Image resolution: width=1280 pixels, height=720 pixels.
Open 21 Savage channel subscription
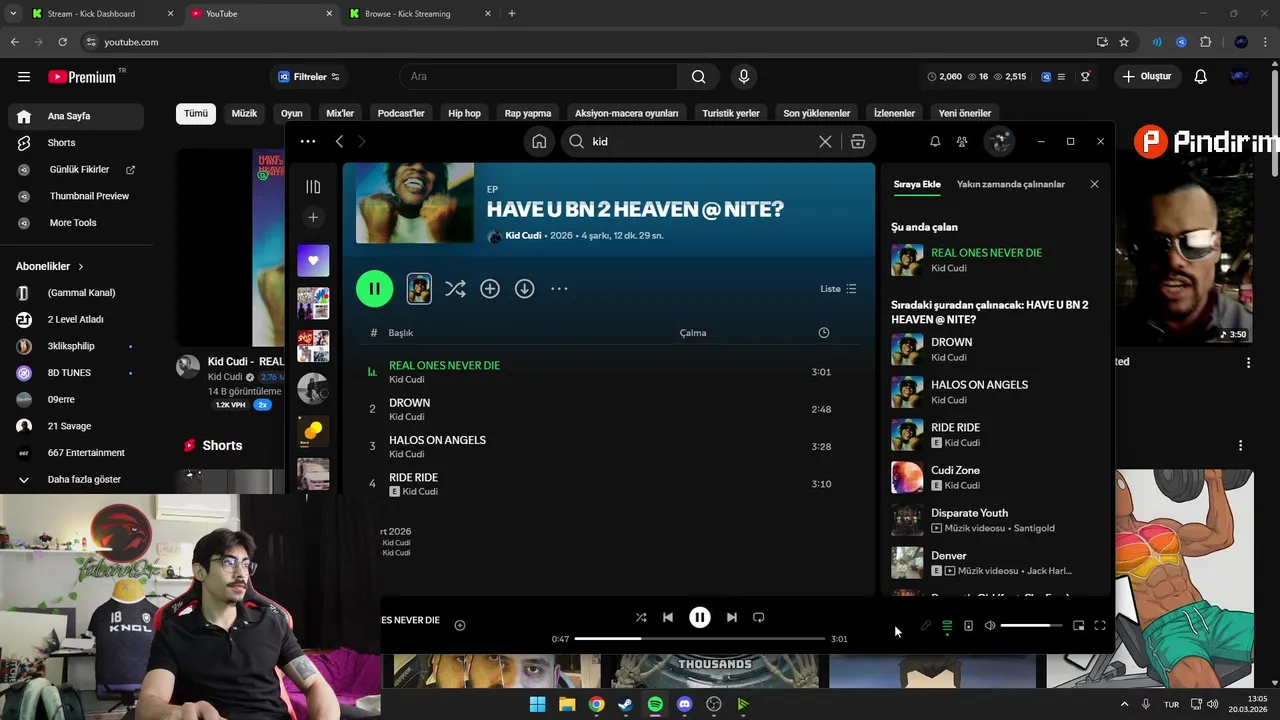pos(75,426)
